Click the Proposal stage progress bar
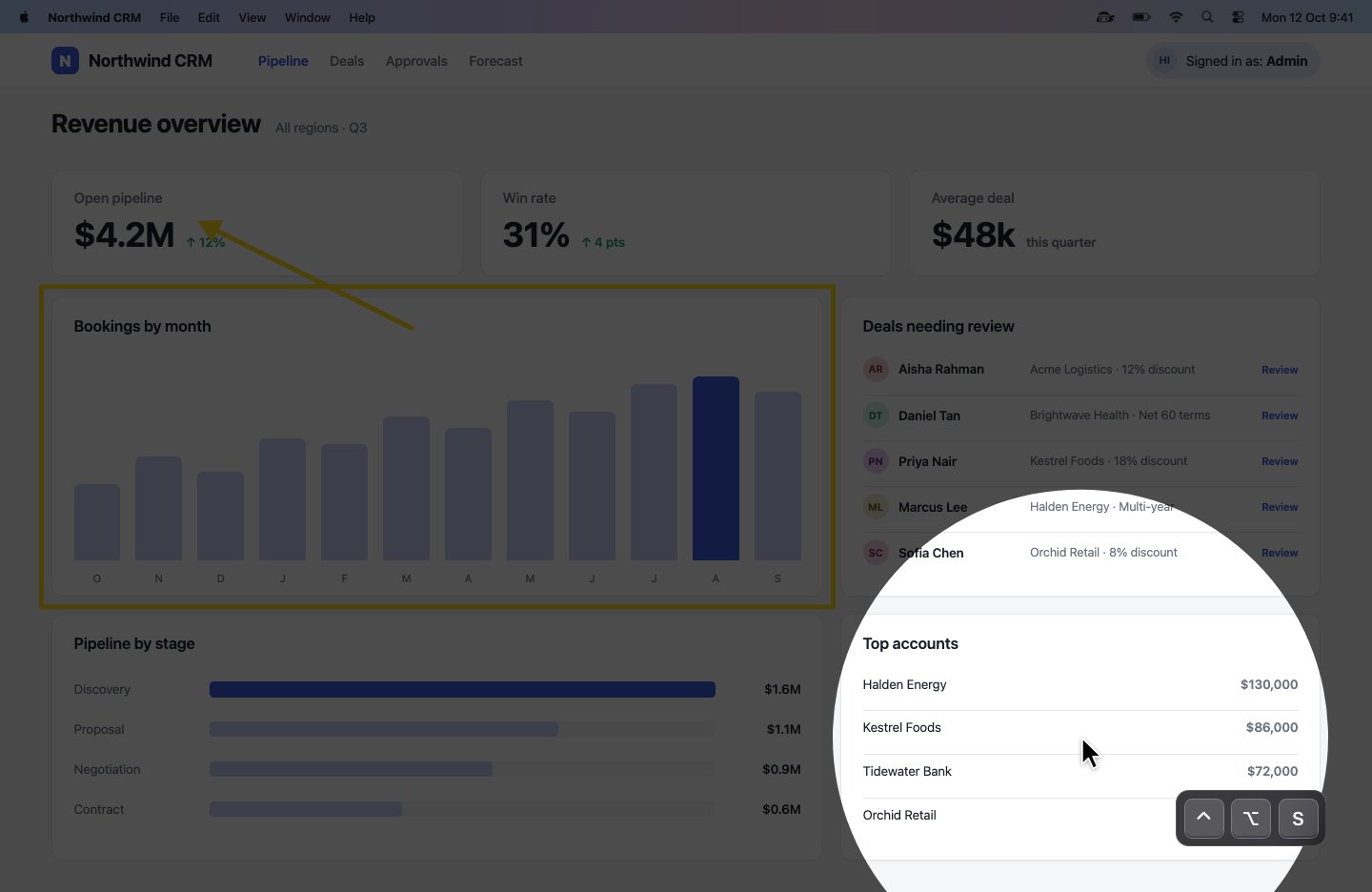 462,729
